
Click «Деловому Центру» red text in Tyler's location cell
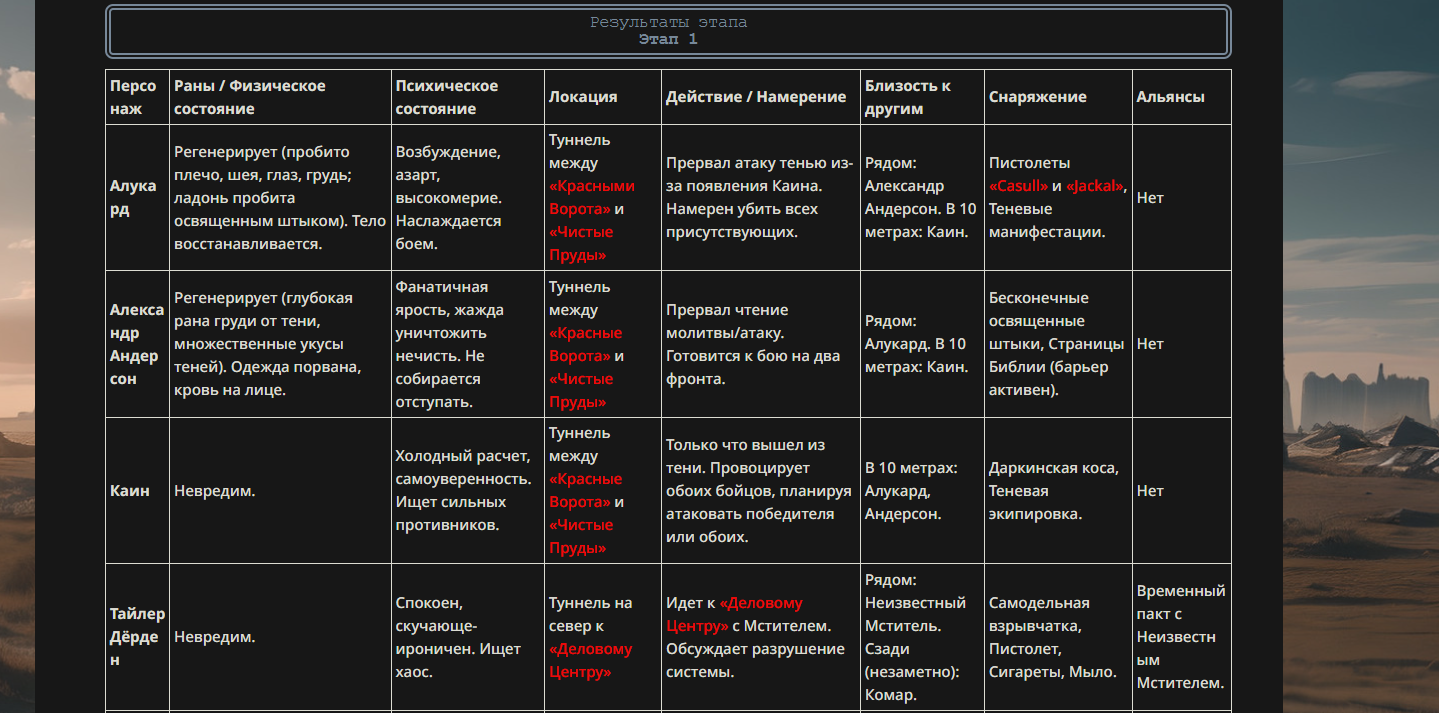[x=590, y=660]
